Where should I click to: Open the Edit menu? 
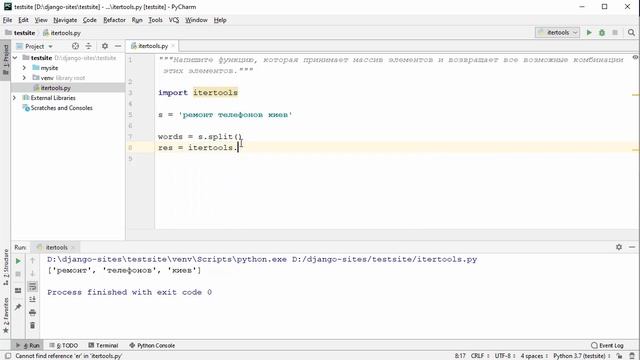pyautogui.click(x=23, y=20)
